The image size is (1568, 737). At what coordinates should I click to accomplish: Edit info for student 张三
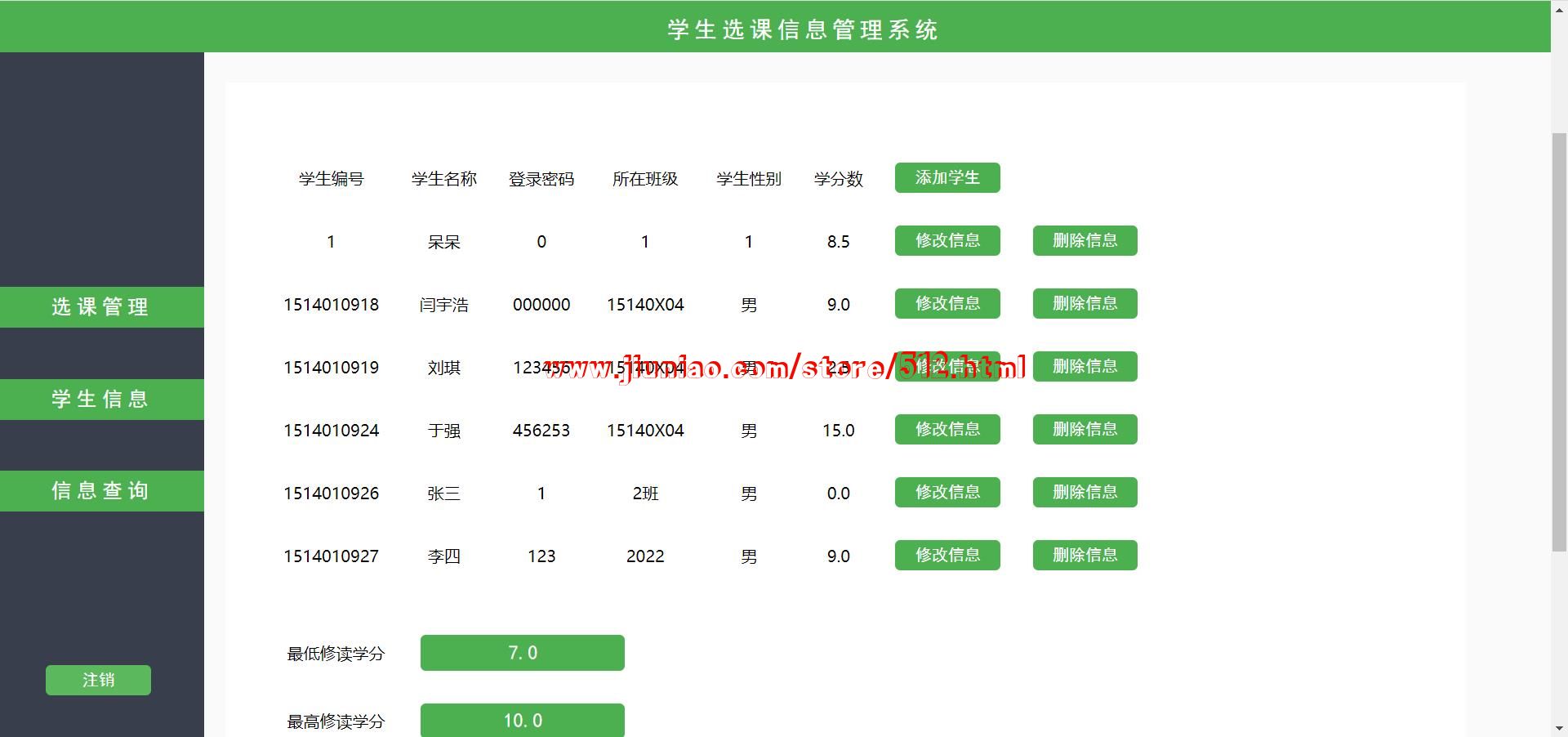[947, 493]
